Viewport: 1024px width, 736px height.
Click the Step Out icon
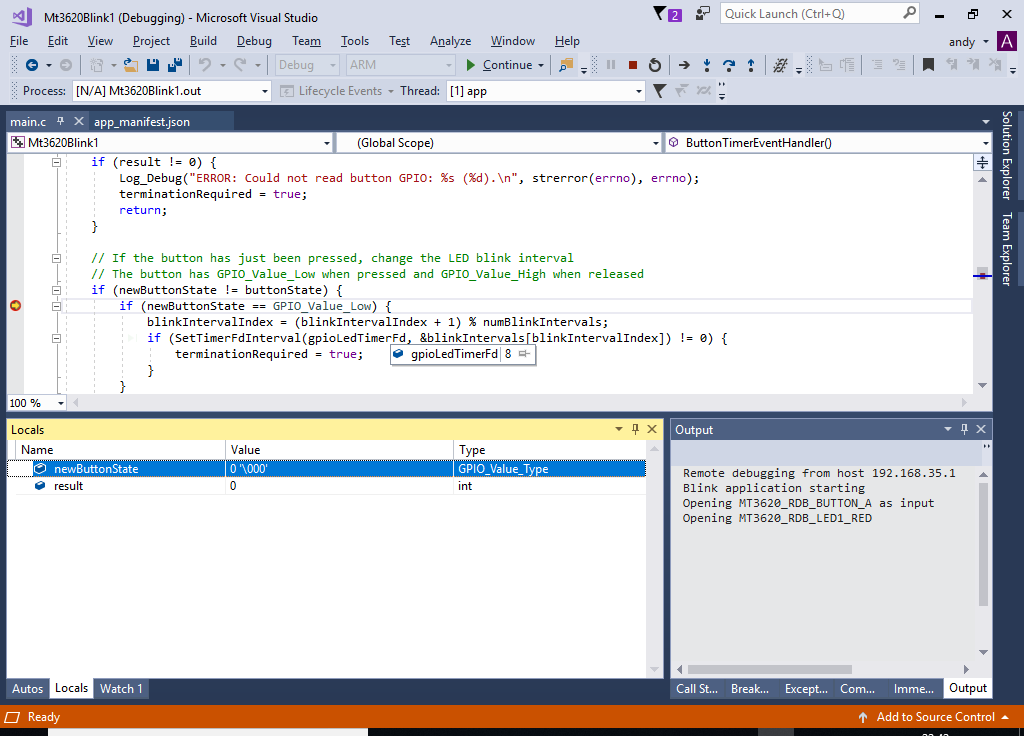click(750, 65)
